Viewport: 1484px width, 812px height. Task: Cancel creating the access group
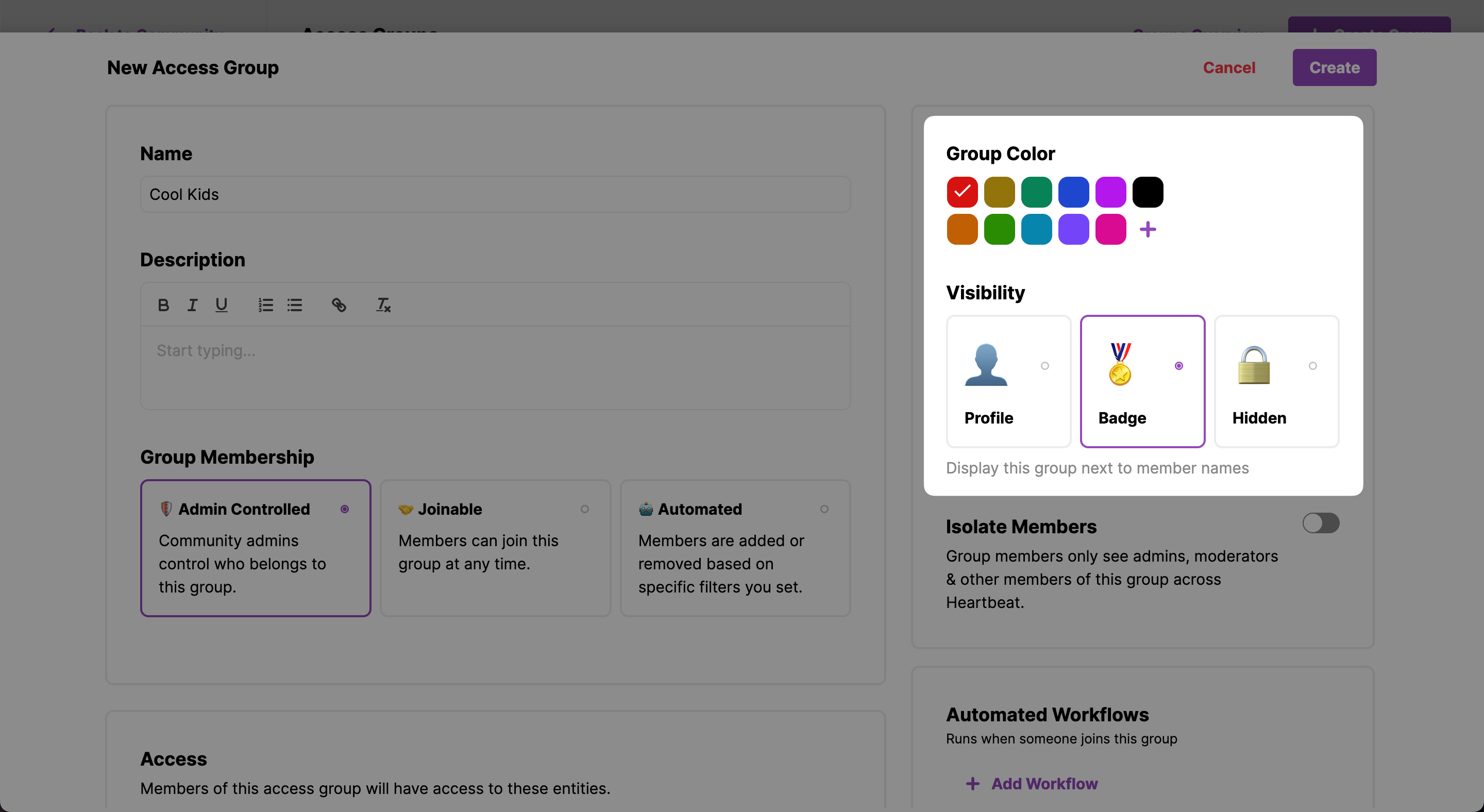(1229, 67)
